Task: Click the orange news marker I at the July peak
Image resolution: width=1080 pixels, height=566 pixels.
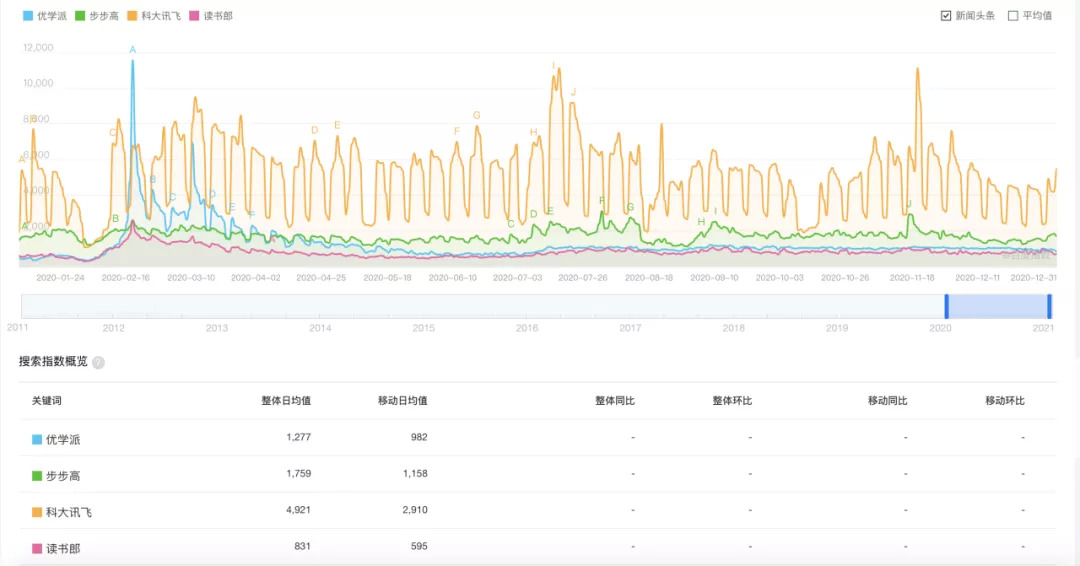Action: (553, 66)
